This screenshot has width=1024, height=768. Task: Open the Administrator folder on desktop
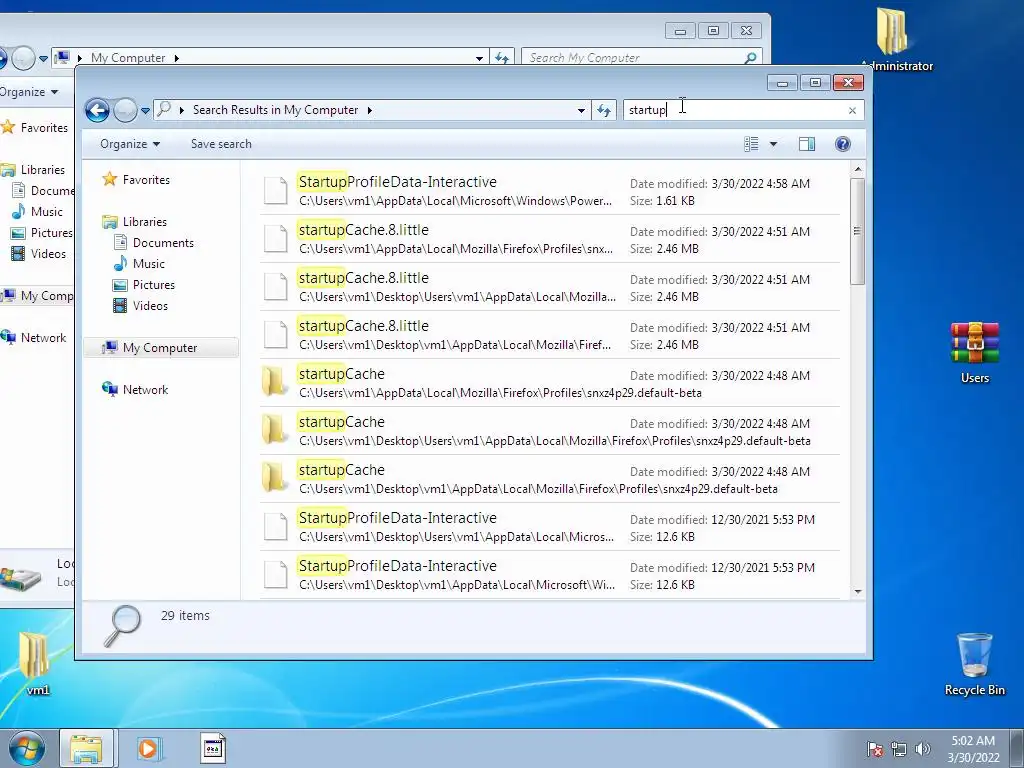pos(894,39)
